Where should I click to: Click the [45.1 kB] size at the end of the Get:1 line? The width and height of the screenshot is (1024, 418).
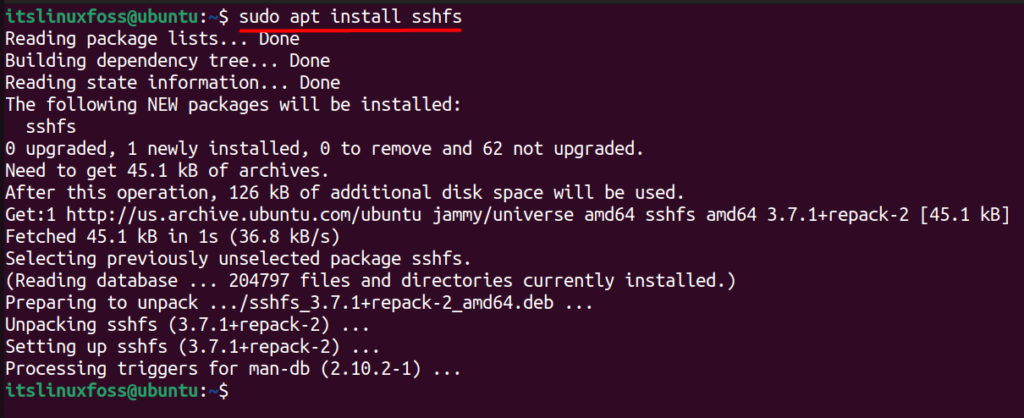click(x=964, y=214)
